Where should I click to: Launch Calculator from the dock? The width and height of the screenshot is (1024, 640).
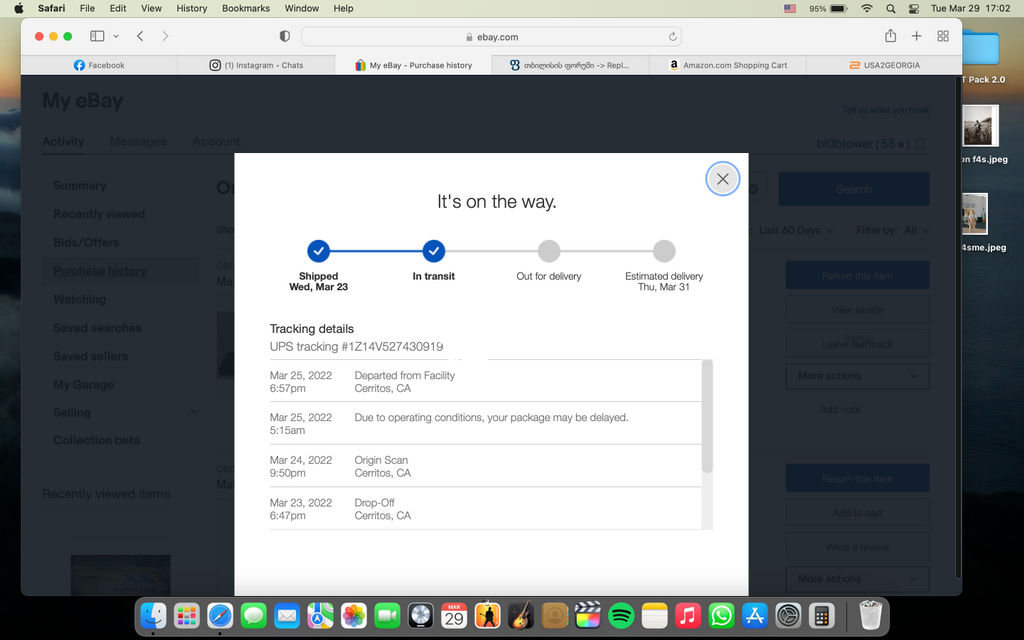822,616
